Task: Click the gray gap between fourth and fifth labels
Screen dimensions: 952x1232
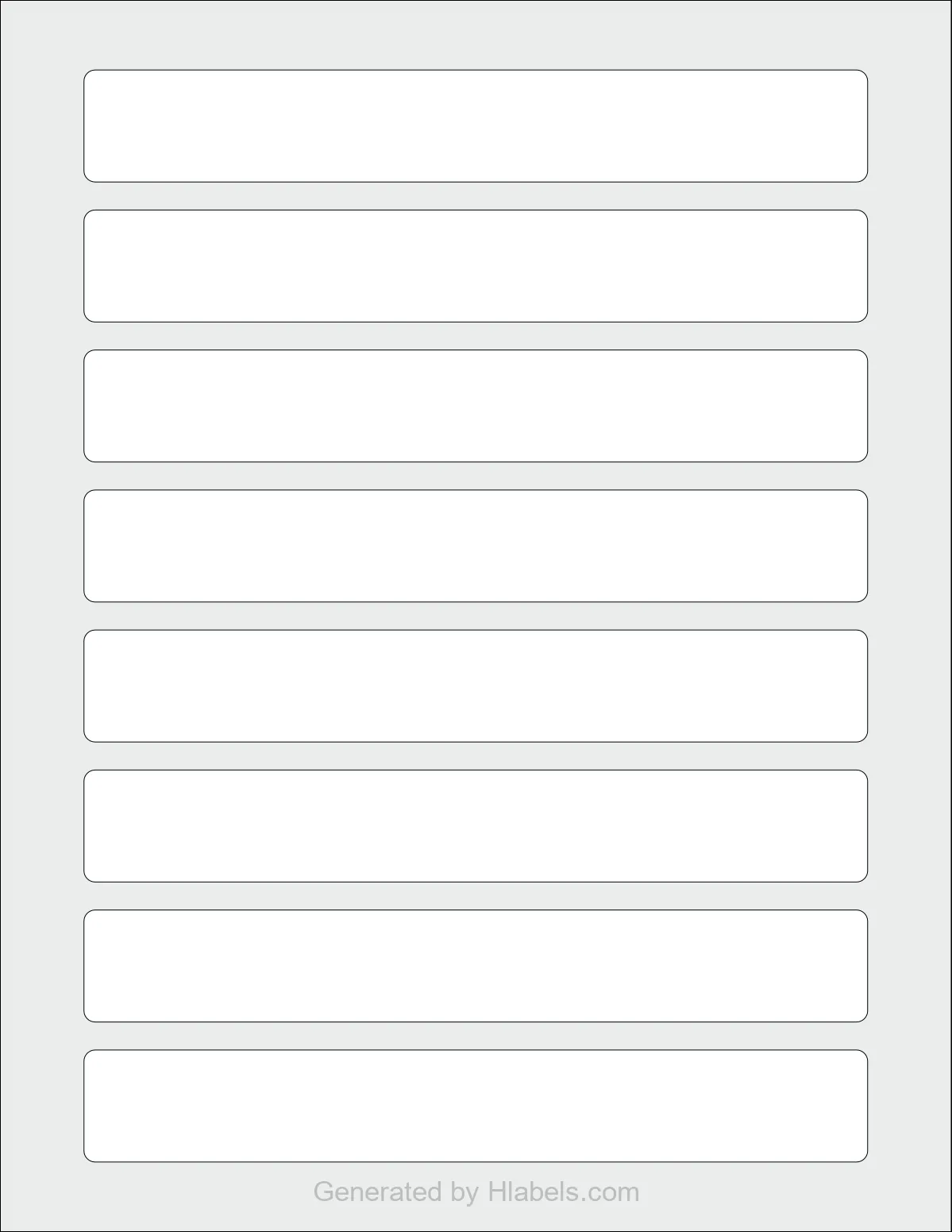Action: [x=476, y=616]
